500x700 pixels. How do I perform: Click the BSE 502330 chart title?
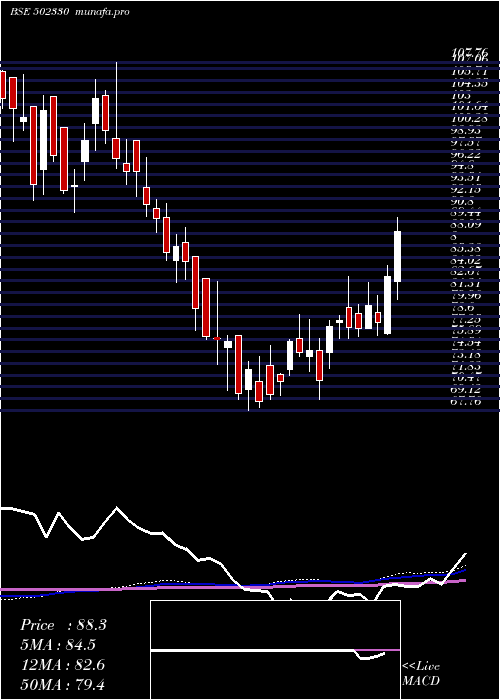(x=70, y=12)
